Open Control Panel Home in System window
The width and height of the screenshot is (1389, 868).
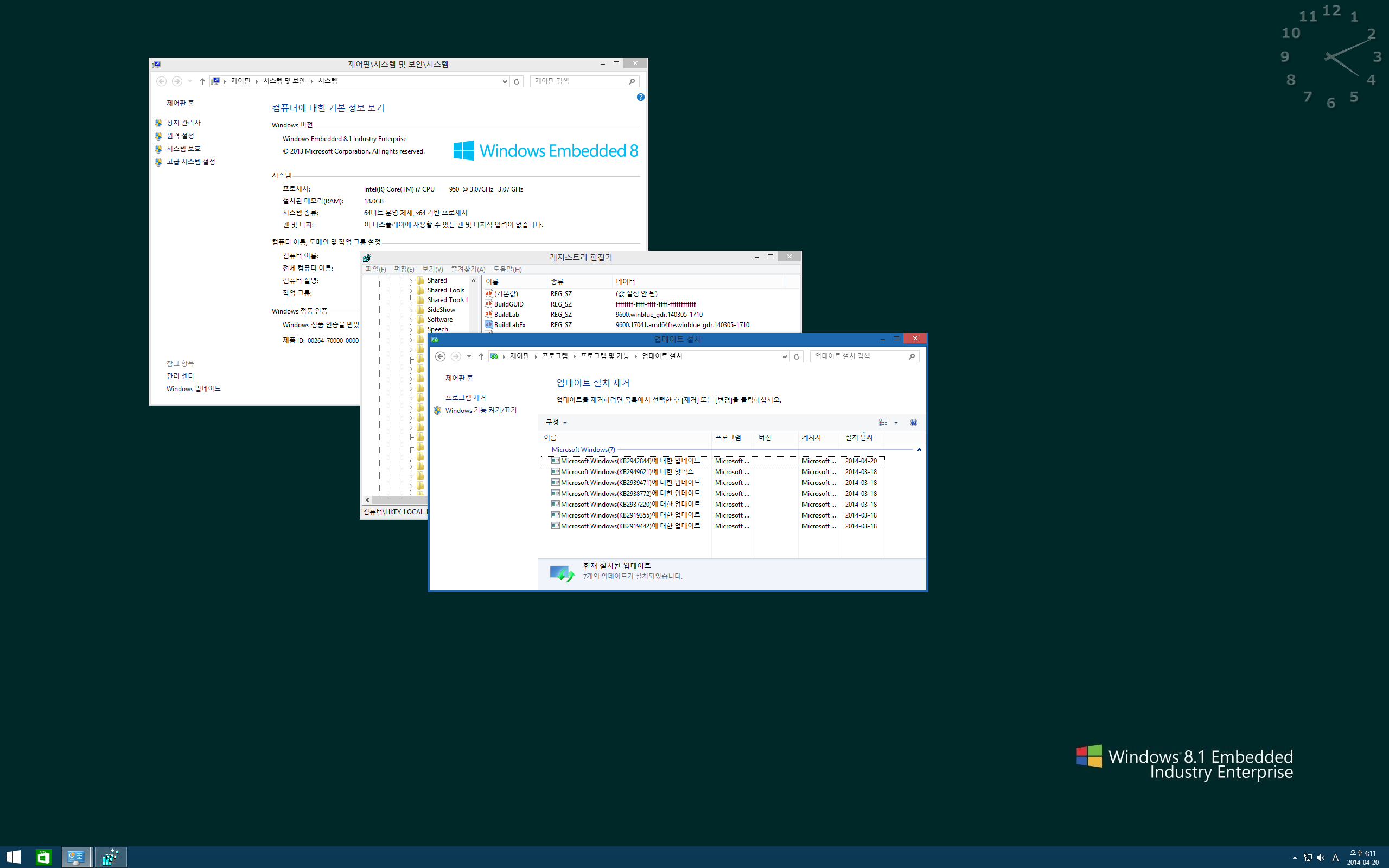point(180,103)
